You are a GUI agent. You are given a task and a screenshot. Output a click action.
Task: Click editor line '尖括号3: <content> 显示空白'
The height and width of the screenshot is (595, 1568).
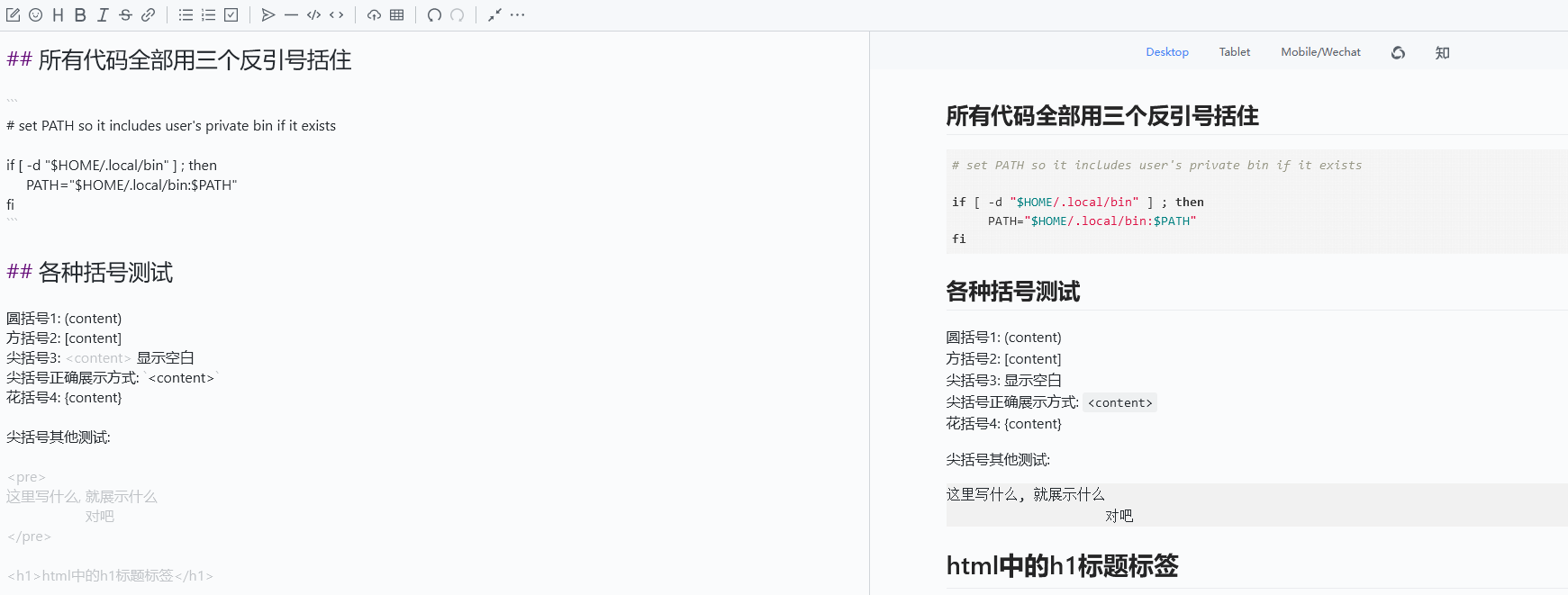[100, 358]
